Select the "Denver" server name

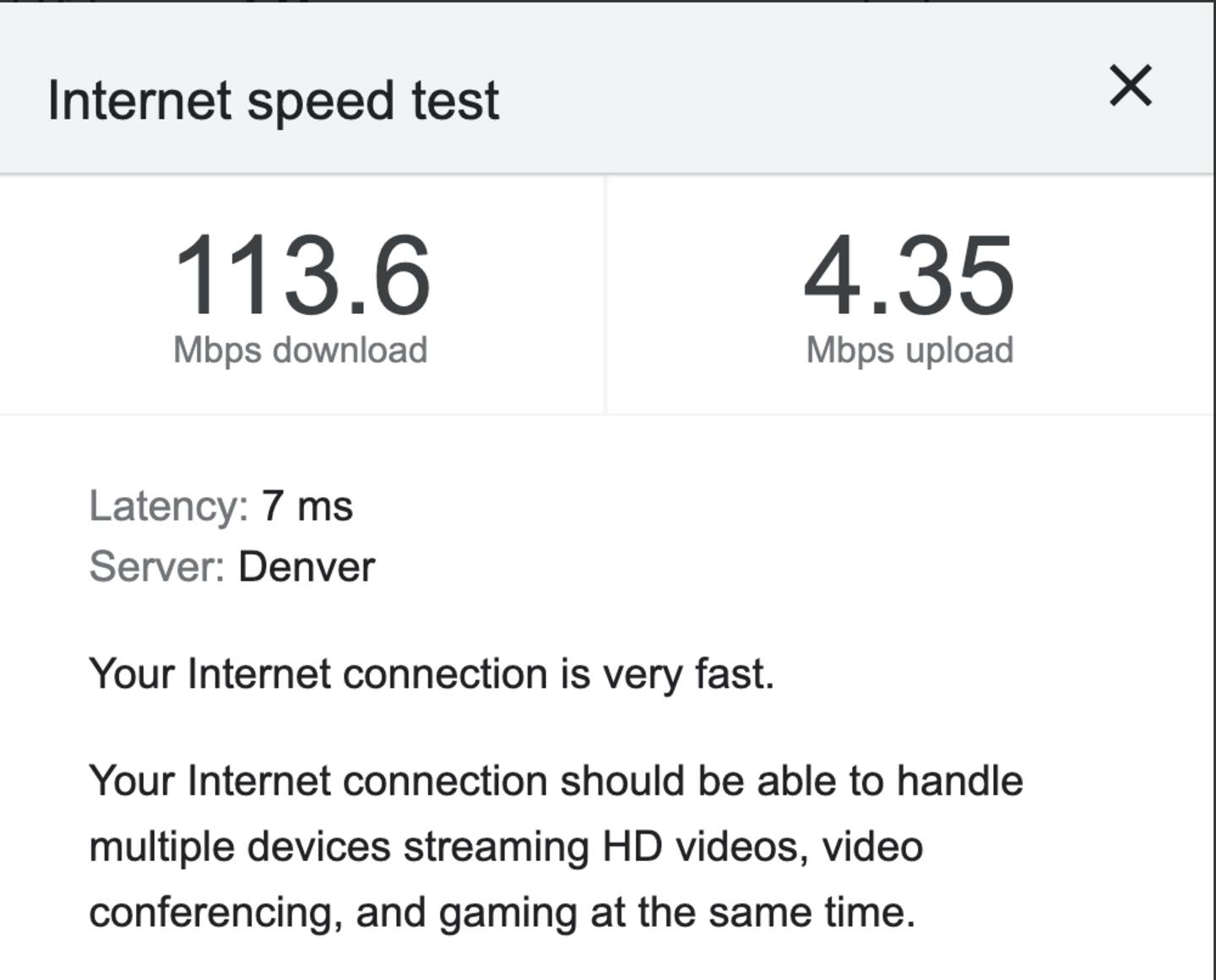pos(307,566)
